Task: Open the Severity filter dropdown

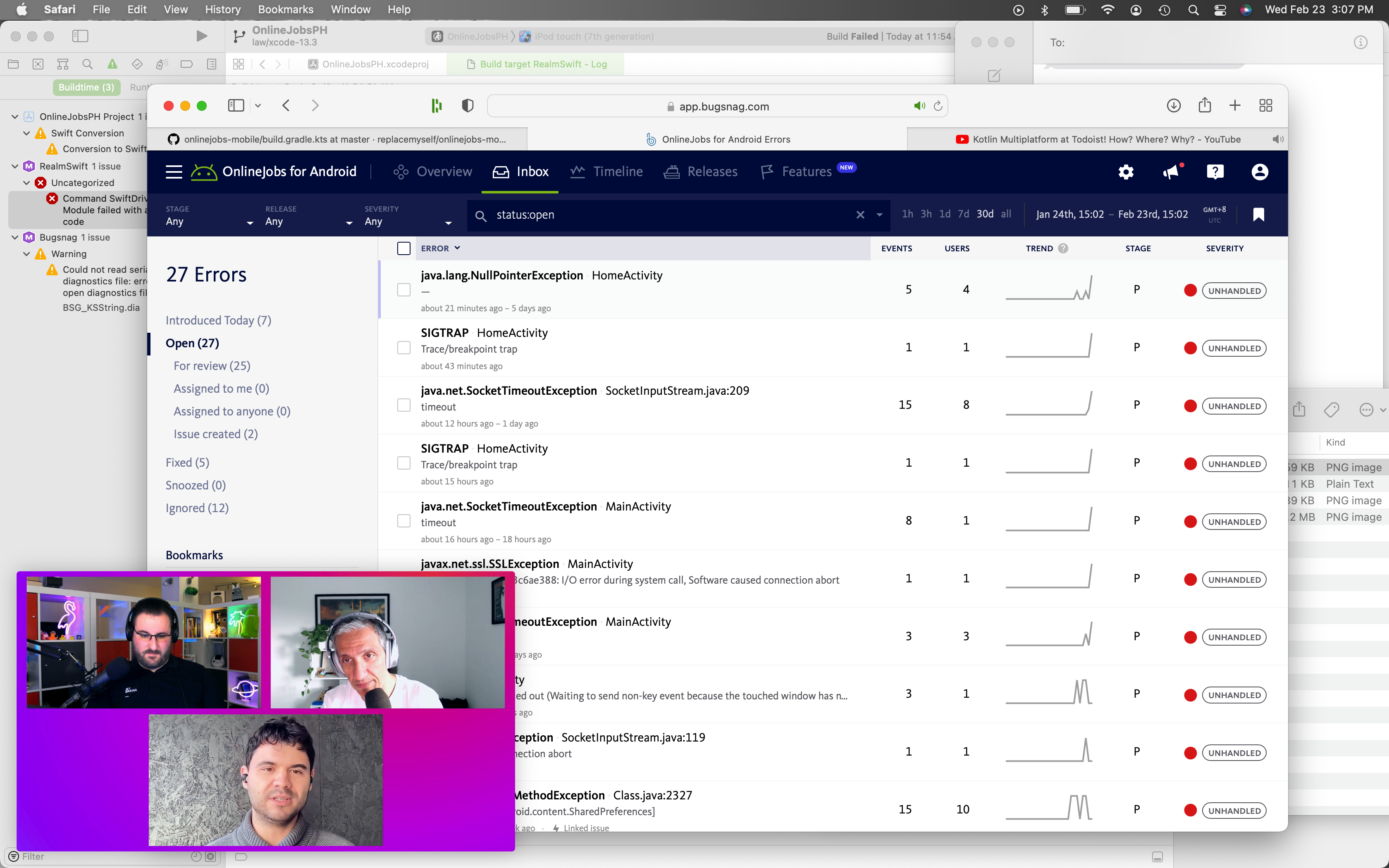Action: coord(408,216)
